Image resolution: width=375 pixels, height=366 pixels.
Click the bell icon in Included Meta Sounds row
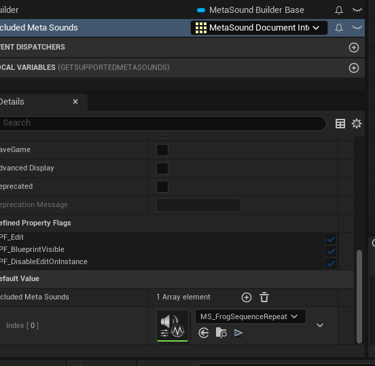pyautogui.click(x=339, y=28)
